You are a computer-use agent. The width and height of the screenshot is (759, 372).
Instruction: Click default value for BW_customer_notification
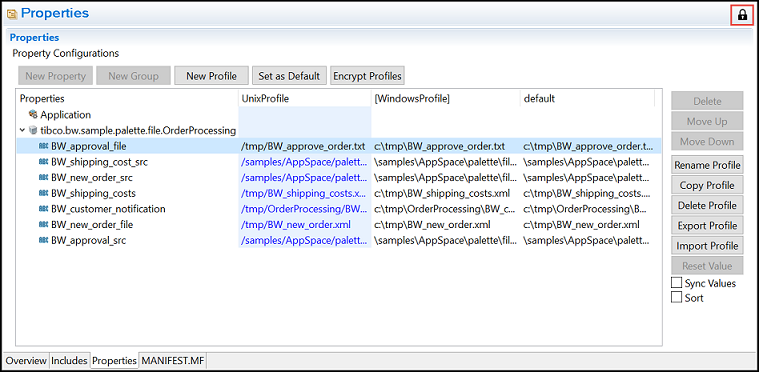point(586,209)
